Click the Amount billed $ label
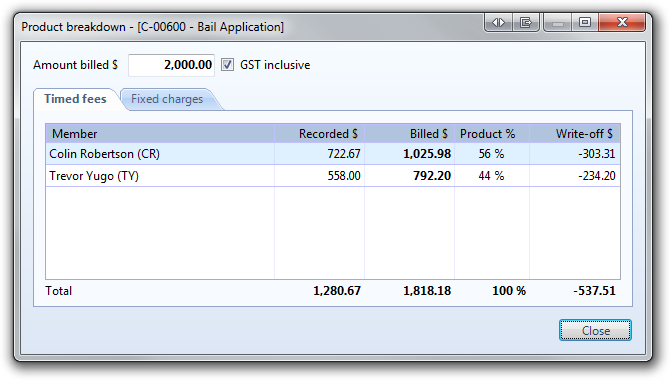Viewport: 671px width, 381px height. pos(75,65)
